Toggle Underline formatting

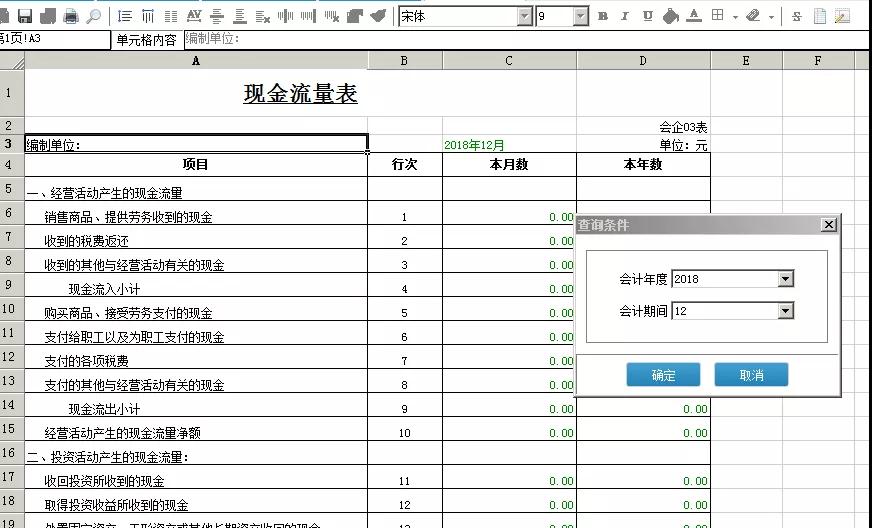(x=648, y=16)
